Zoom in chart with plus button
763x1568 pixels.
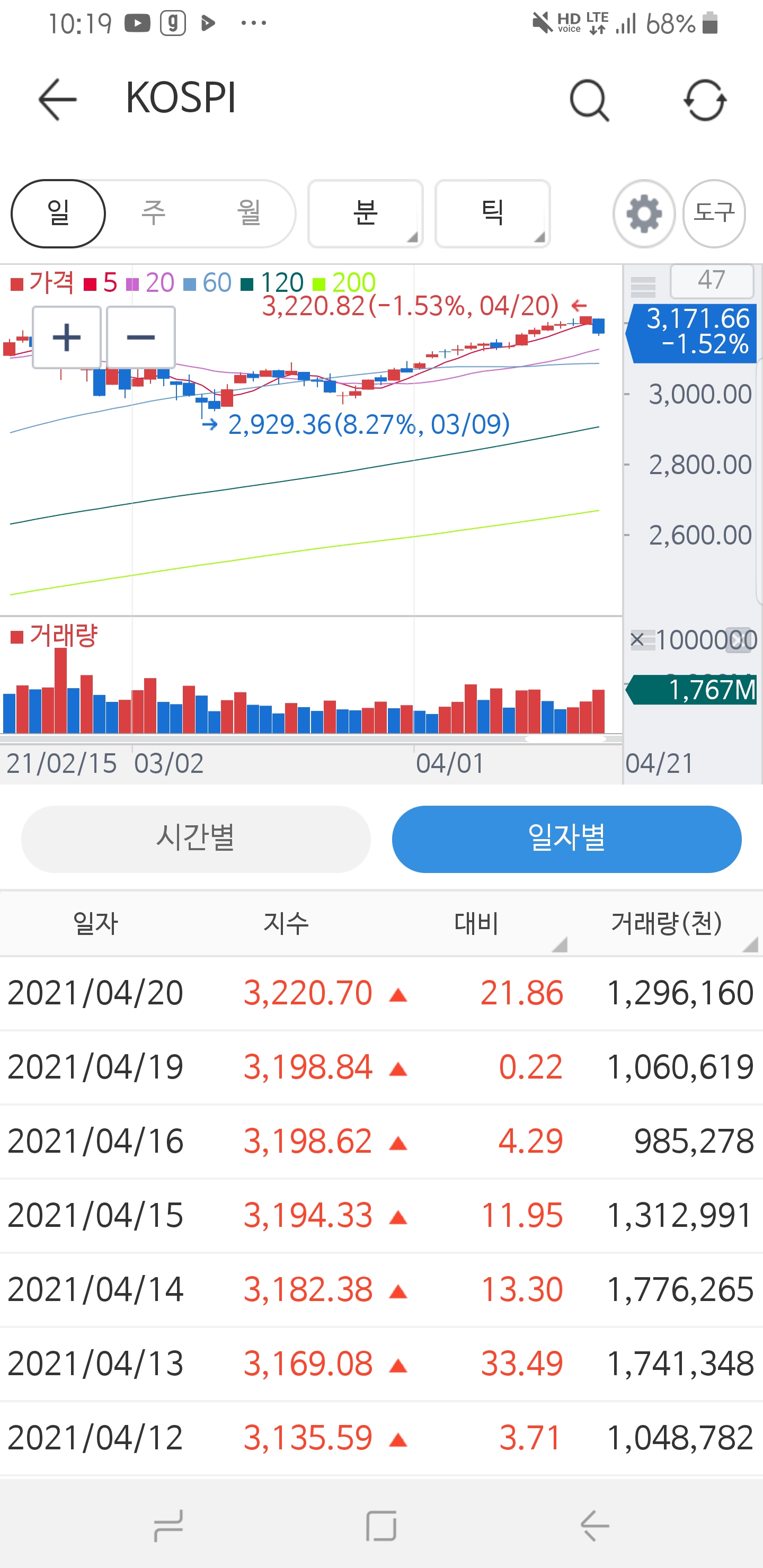67,337
